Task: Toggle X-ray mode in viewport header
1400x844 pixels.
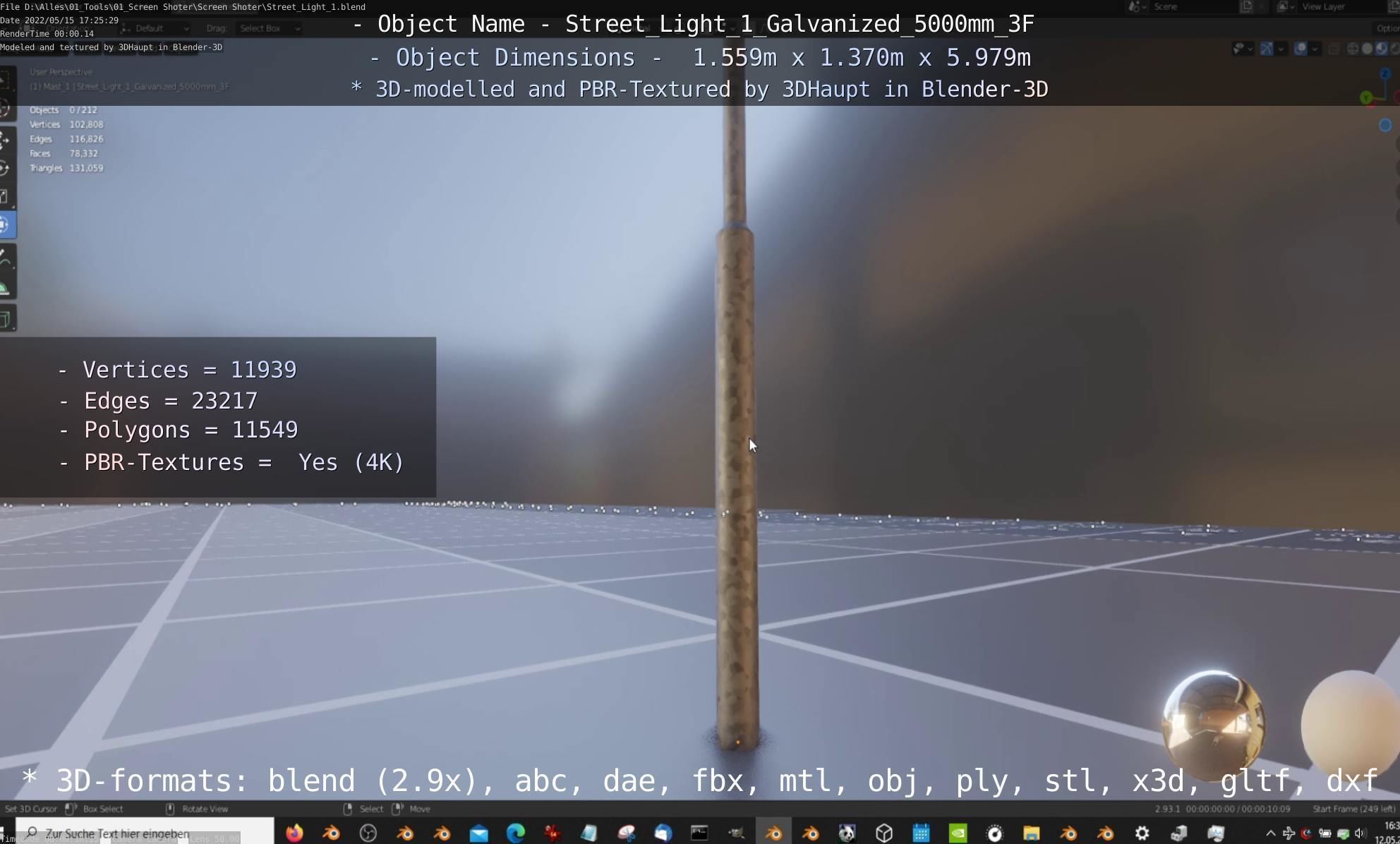Action: coord(1334,49)
